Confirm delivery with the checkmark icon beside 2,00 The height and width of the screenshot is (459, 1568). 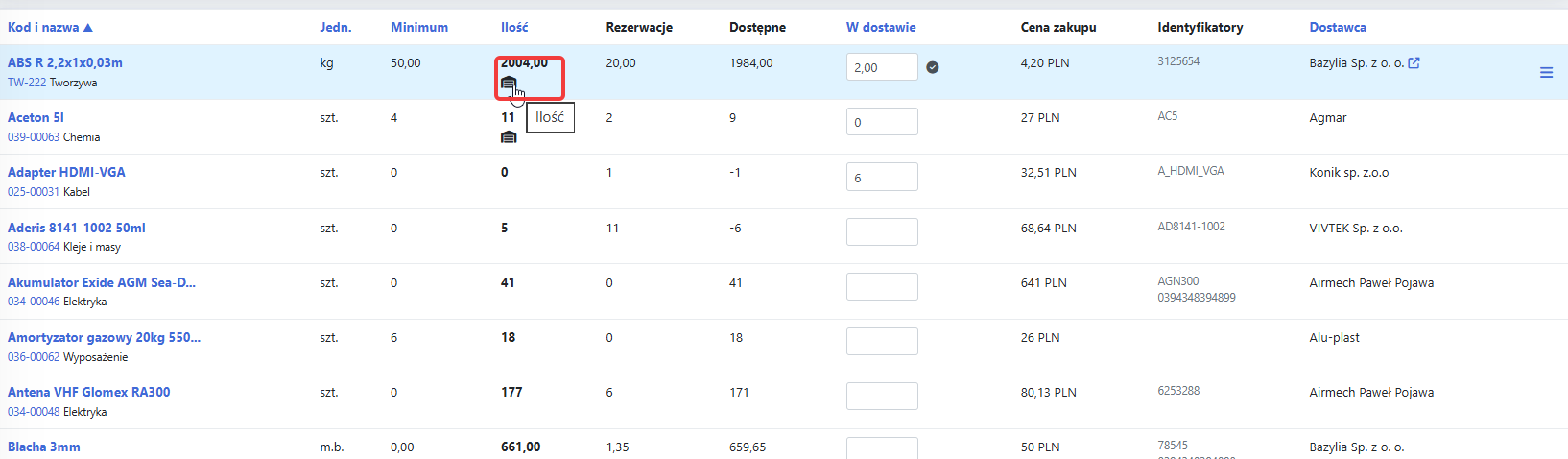click(x=932, y=67)
